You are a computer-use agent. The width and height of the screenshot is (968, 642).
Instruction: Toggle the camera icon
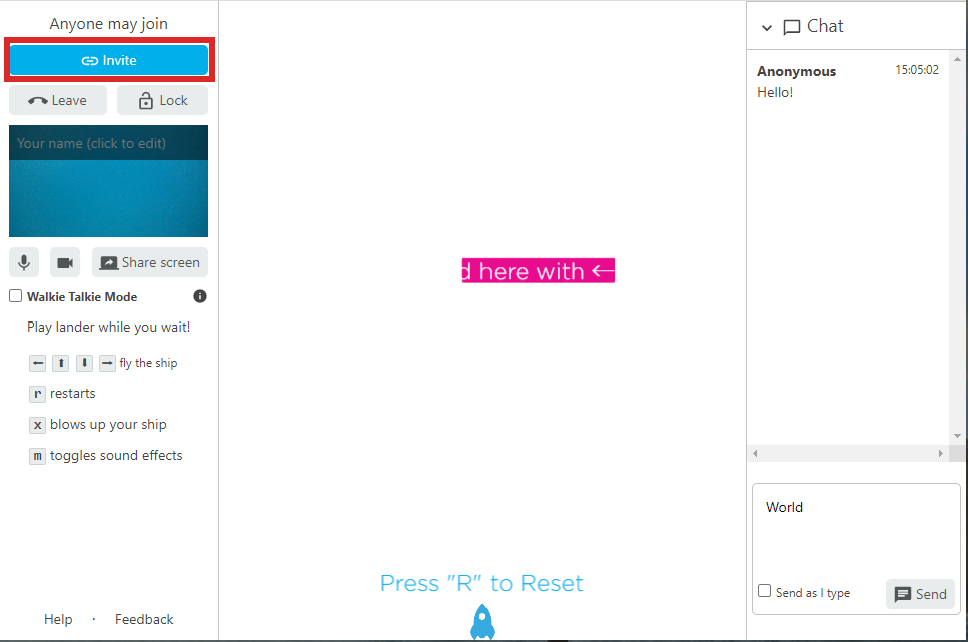[65, 262]
